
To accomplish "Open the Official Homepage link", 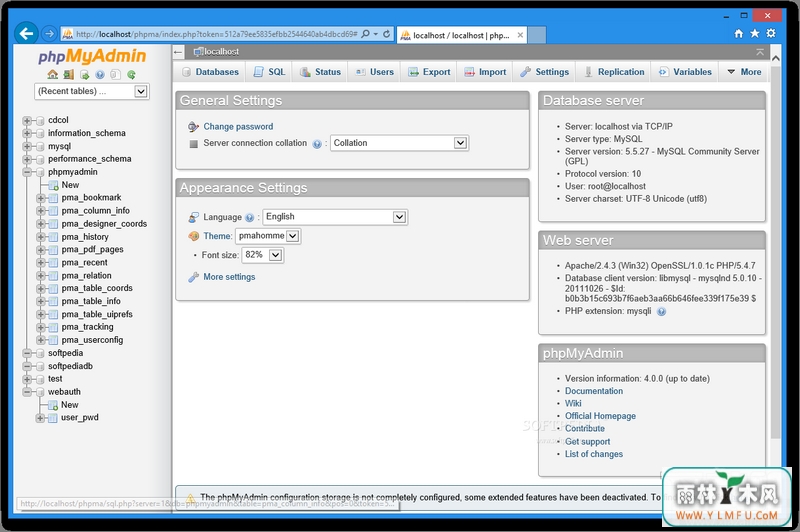I will (x=600, y=416).
